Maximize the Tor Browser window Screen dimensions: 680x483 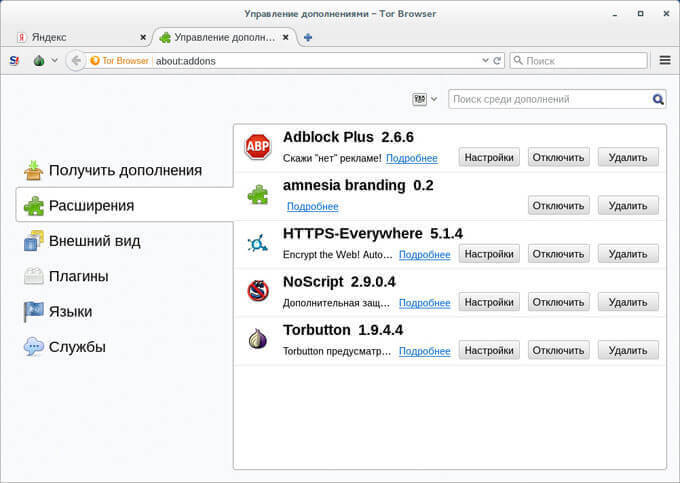(641, 14)
